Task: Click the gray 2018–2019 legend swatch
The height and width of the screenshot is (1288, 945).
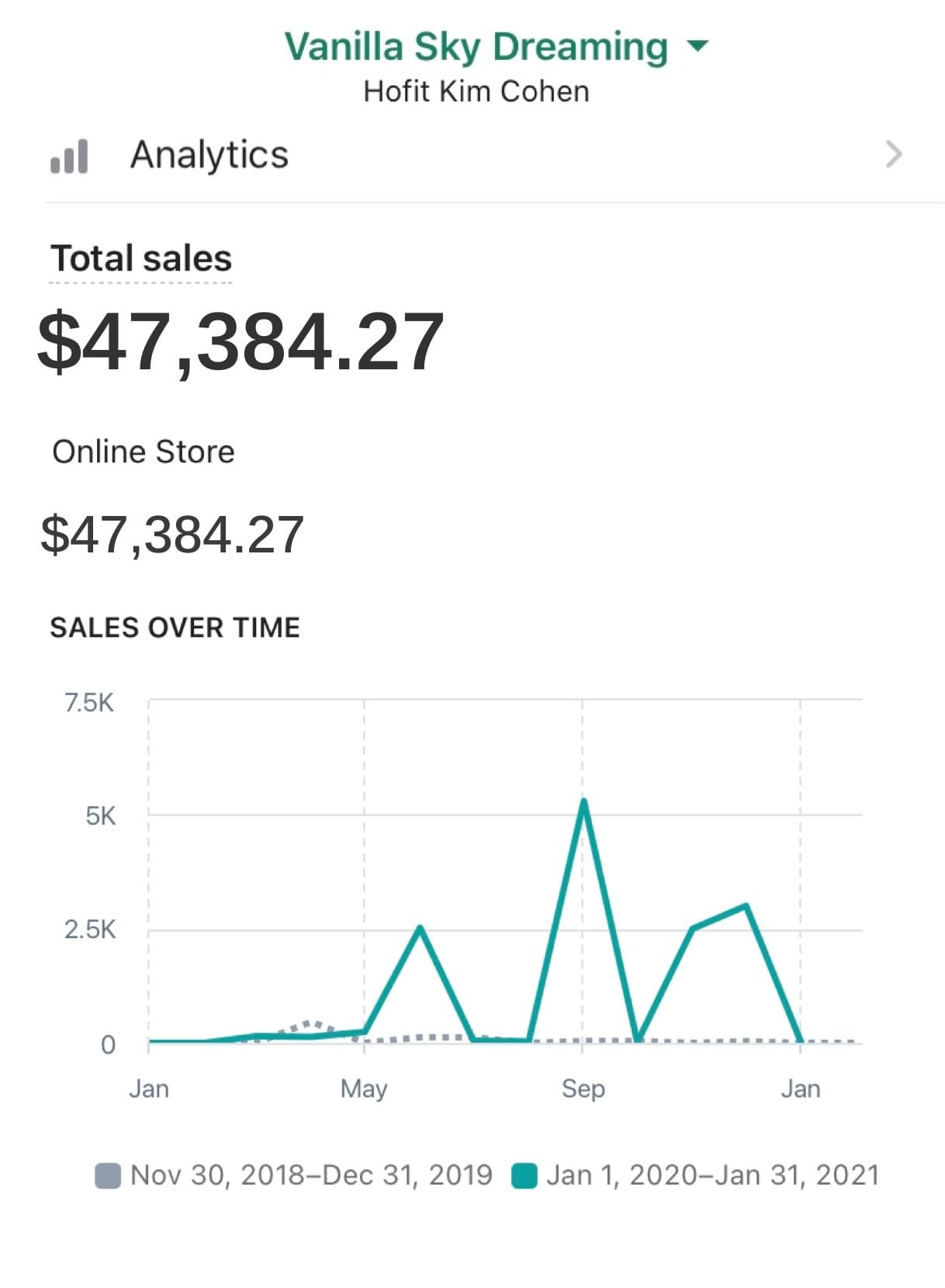Action: pos(108,1175)
